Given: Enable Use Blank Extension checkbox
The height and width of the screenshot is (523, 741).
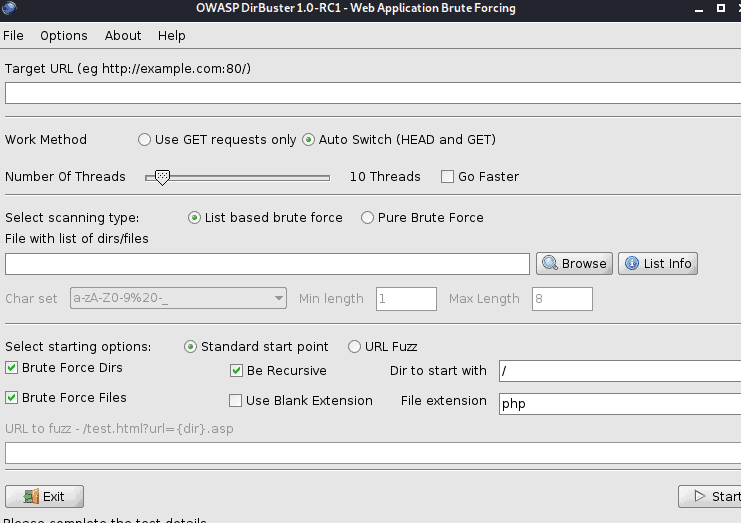Looking at the screenshot, I should (235, 401).
